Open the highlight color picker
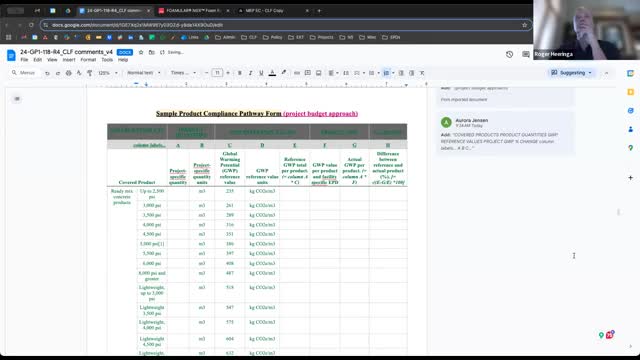This screenshot has width=640, height=360. click(283, 73)
